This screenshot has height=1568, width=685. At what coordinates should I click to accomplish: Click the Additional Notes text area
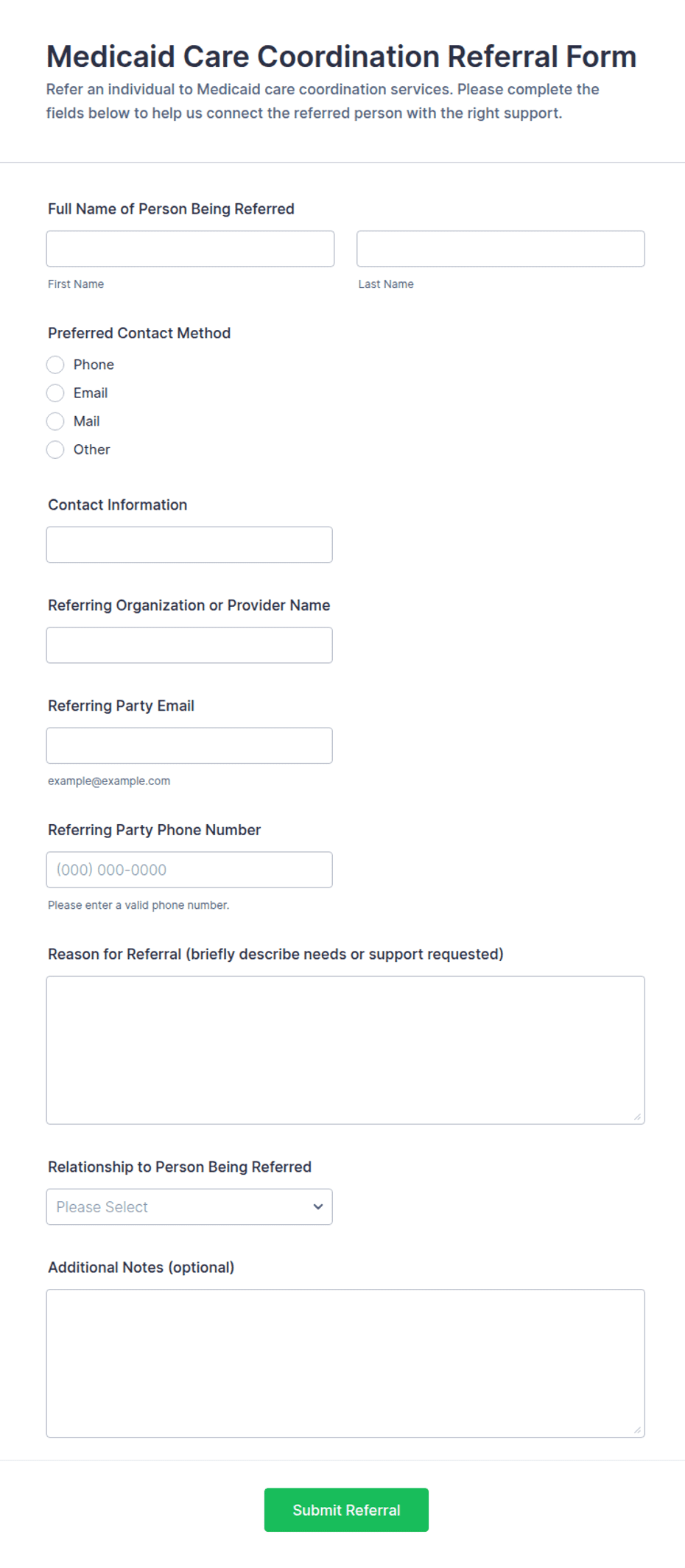tap(345, 1363)
